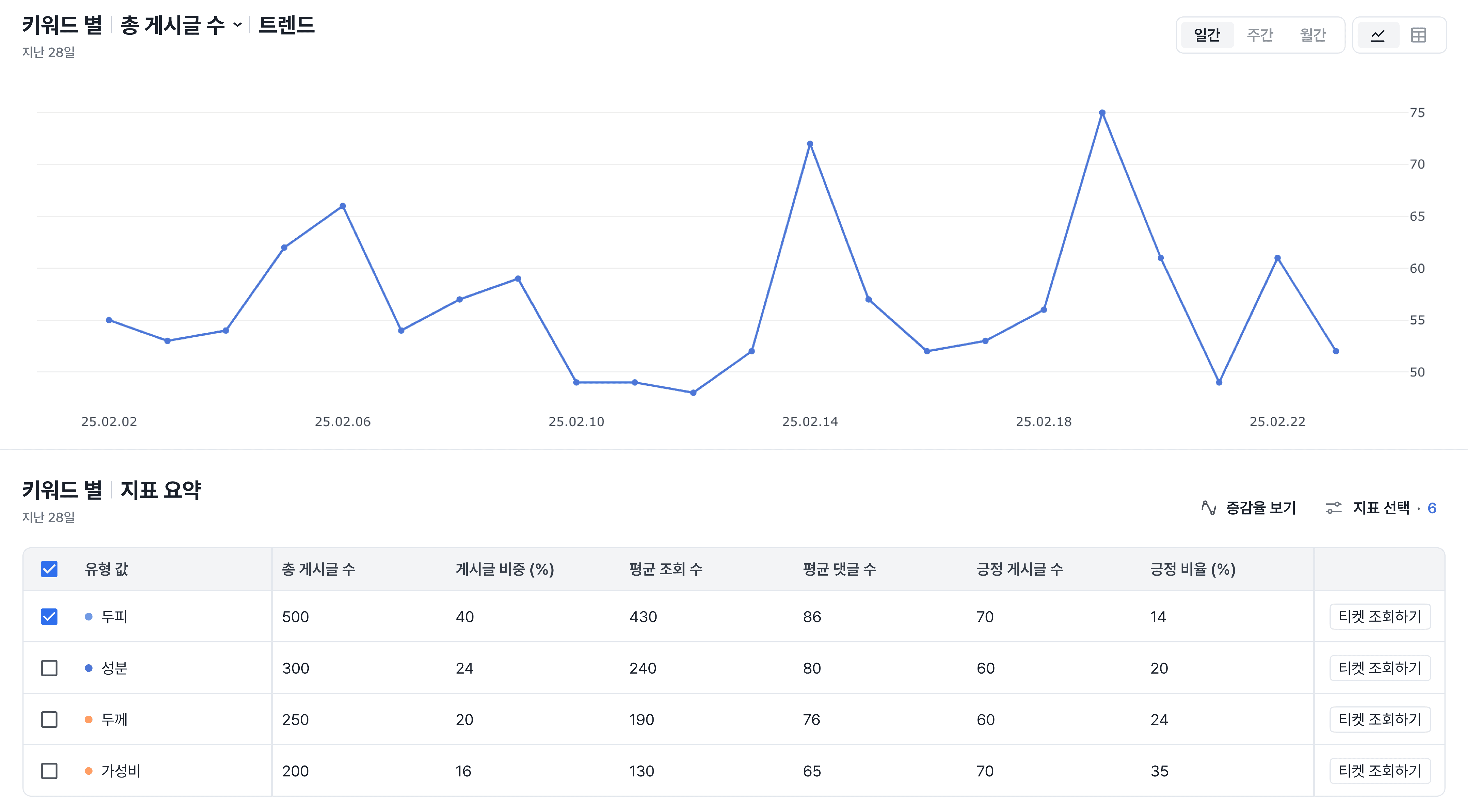
Task: Click the 두피 color dot
Action: pyautogui.click(x=88, y=617)
